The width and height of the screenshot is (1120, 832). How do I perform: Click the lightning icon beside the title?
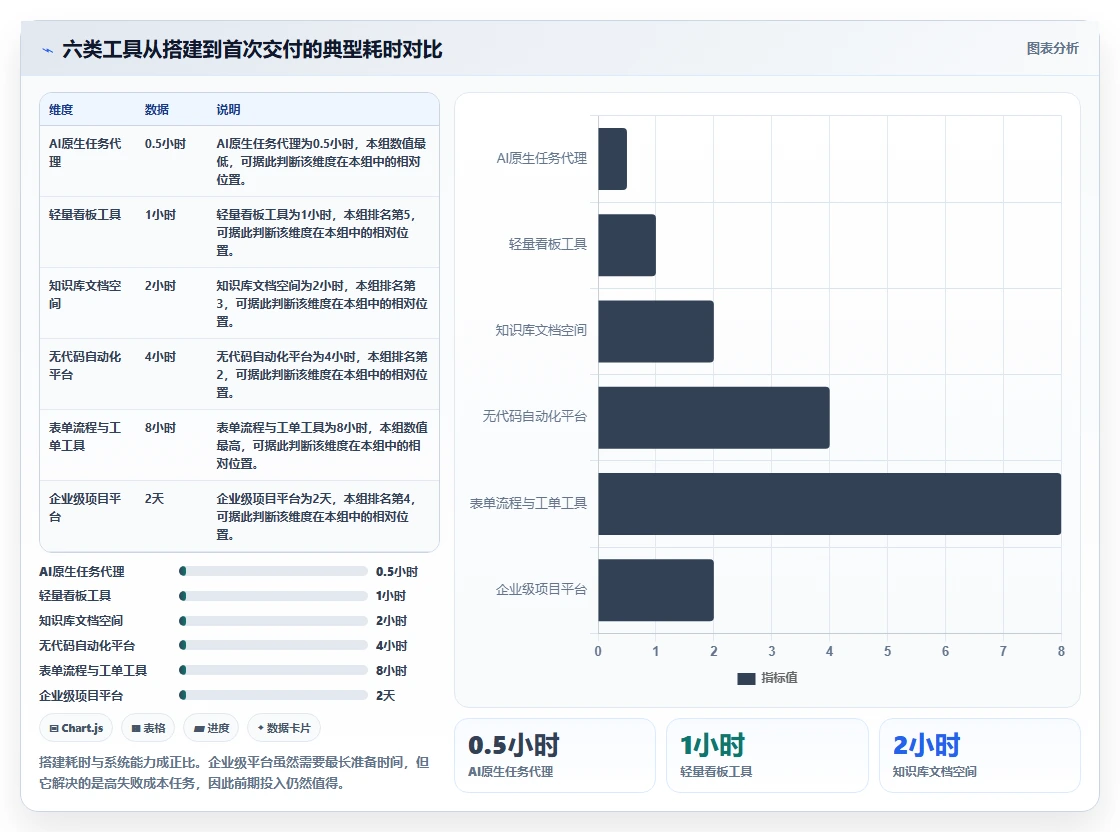click(48, 50)
